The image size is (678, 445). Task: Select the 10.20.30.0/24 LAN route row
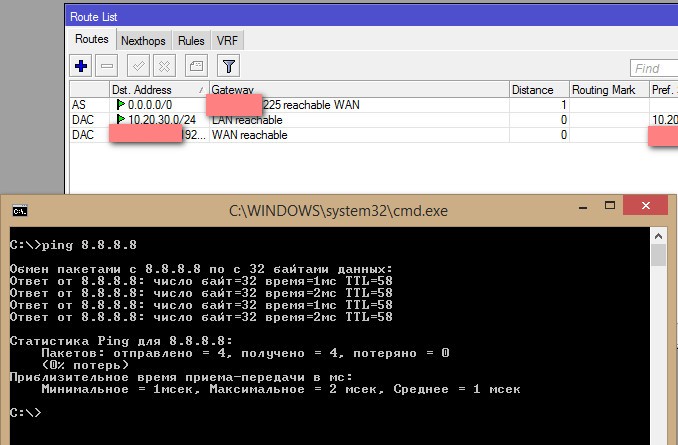(300, 120)
